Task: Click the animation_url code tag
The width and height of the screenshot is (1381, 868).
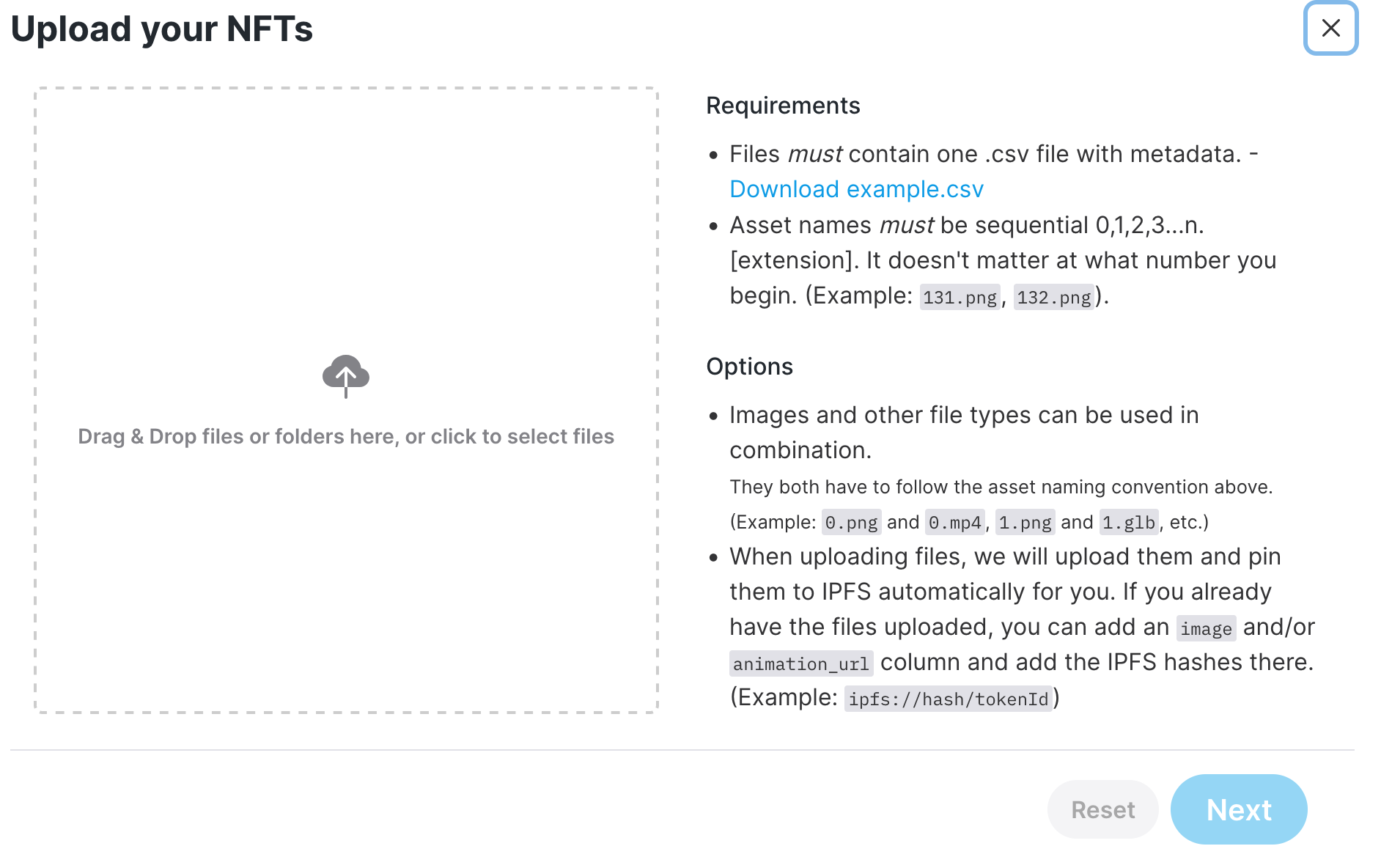Action: (x=801, y=663)
